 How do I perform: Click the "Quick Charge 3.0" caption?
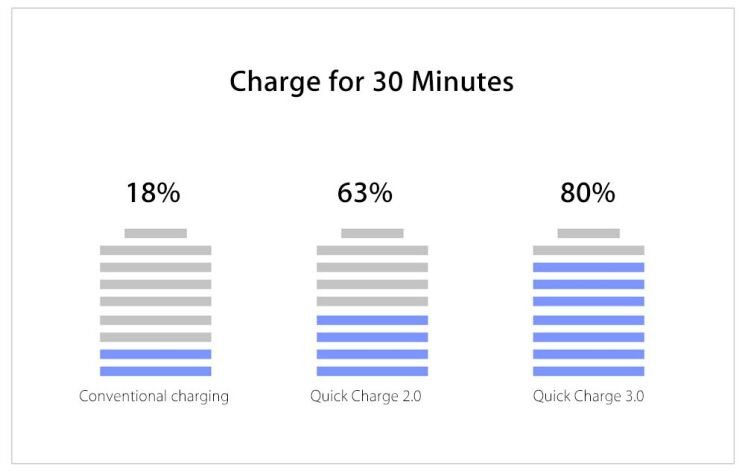click(588, 396)
